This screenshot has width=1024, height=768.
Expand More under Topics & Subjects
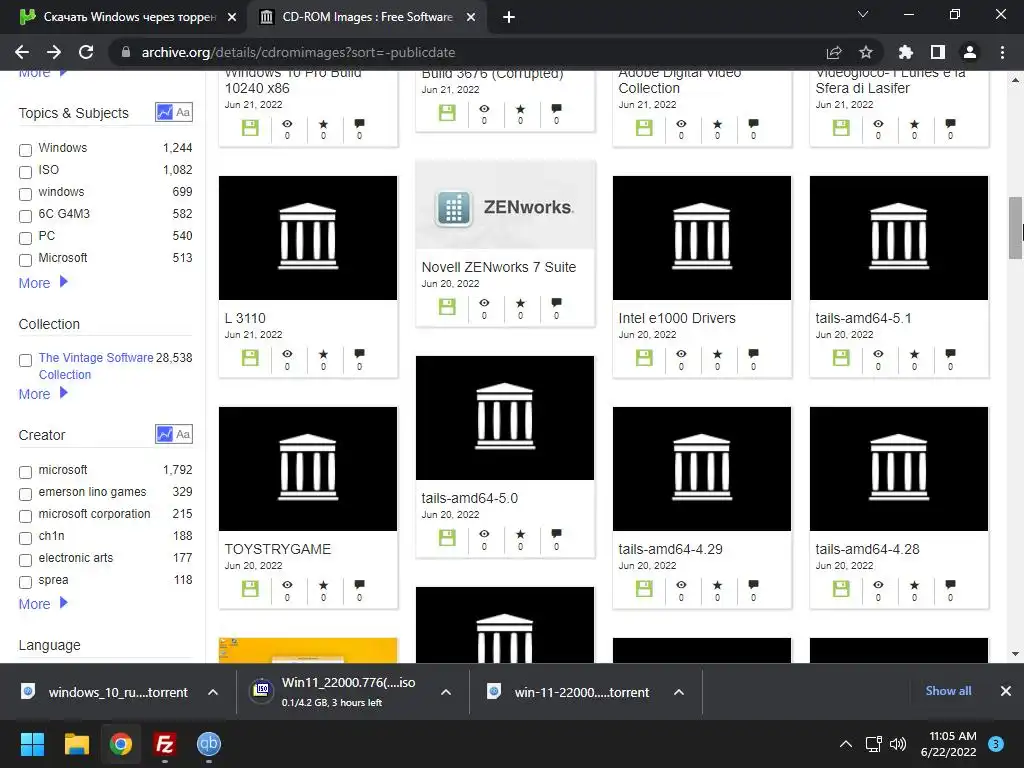(x=43, y=283)
